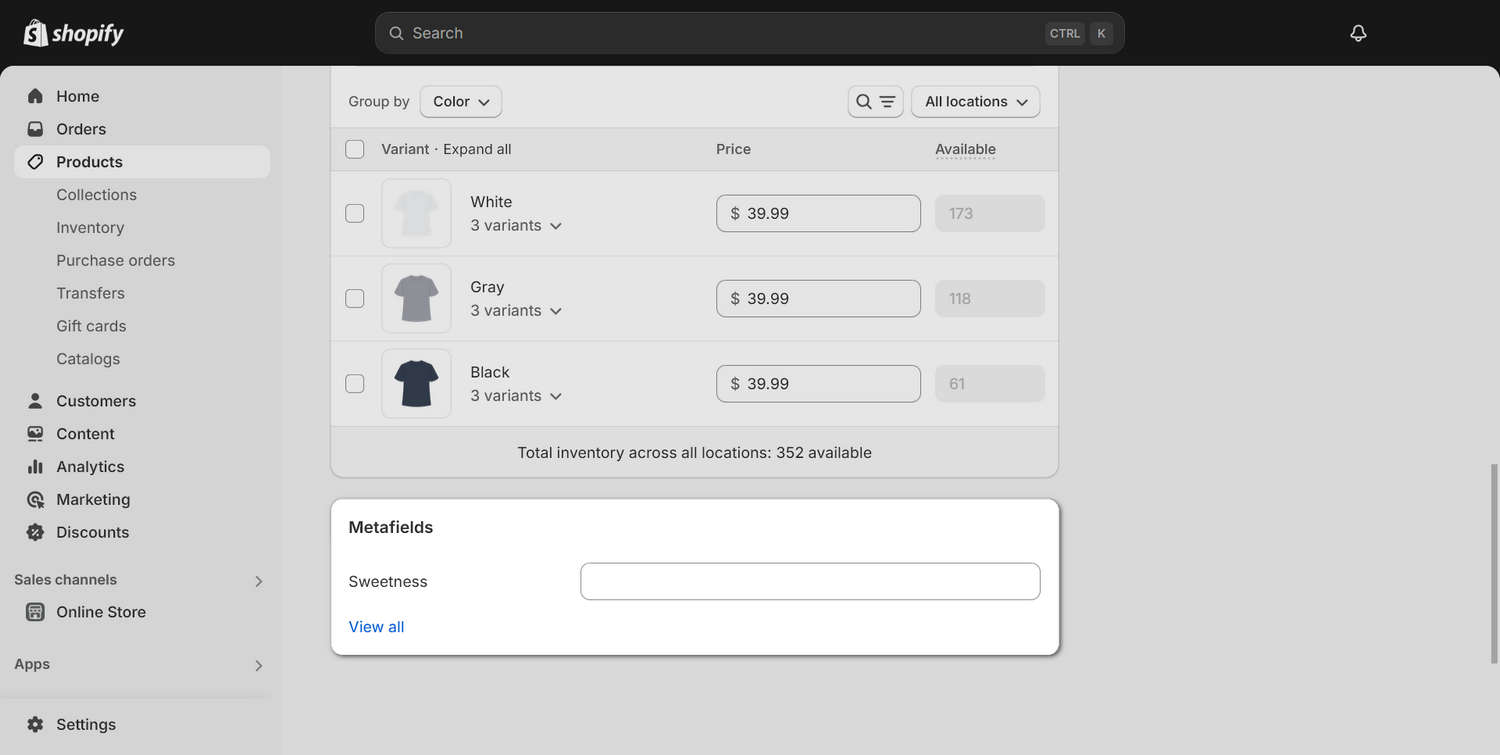Open Catalogs submenu item
The height and width of the screenshot is (755, 1500).
88,359
